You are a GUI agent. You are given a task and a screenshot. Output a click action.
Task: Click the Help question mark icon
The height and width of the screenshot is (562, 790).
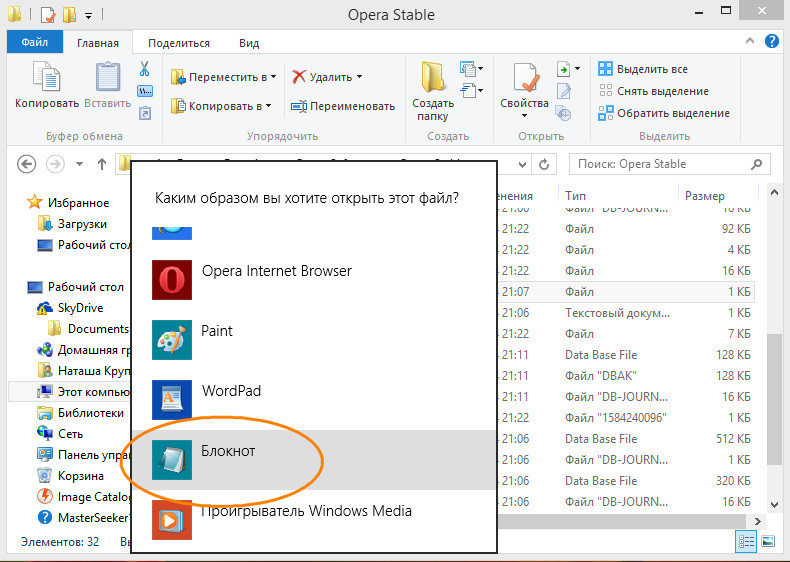coord(771,41)
